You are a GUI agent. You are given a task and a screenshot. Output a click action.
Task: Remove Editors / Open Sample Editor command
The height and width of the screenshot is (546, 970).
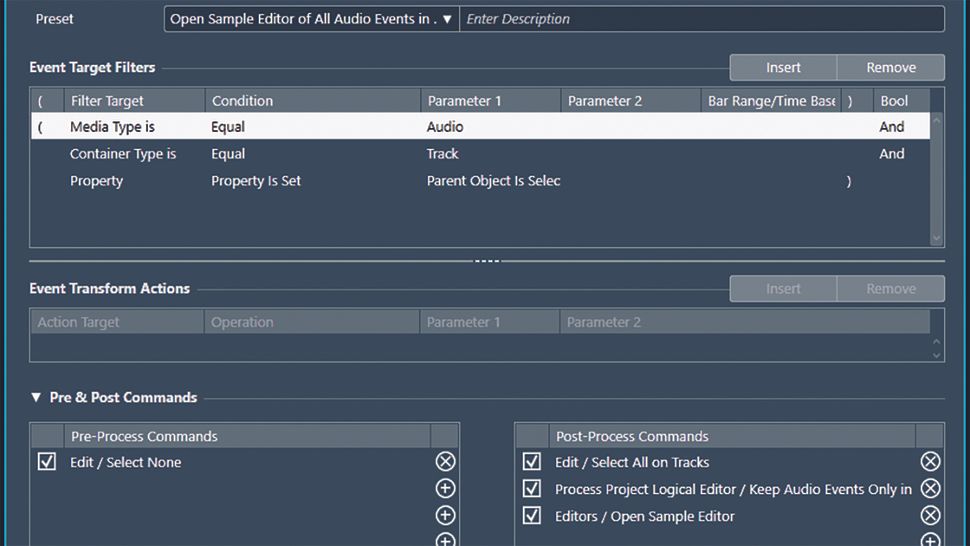coord(930,516)
